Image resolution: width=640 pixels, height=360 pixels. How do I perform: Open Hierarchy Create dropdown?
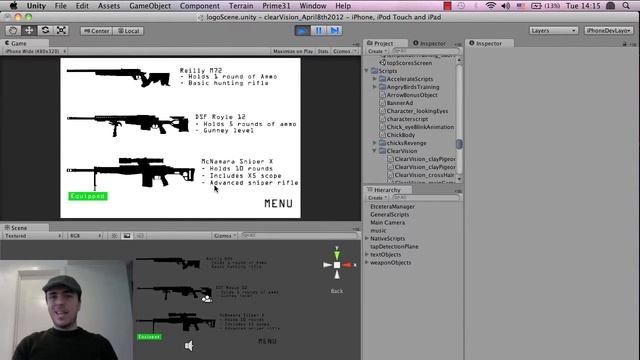pyautogui.click(x=377, y=198)
